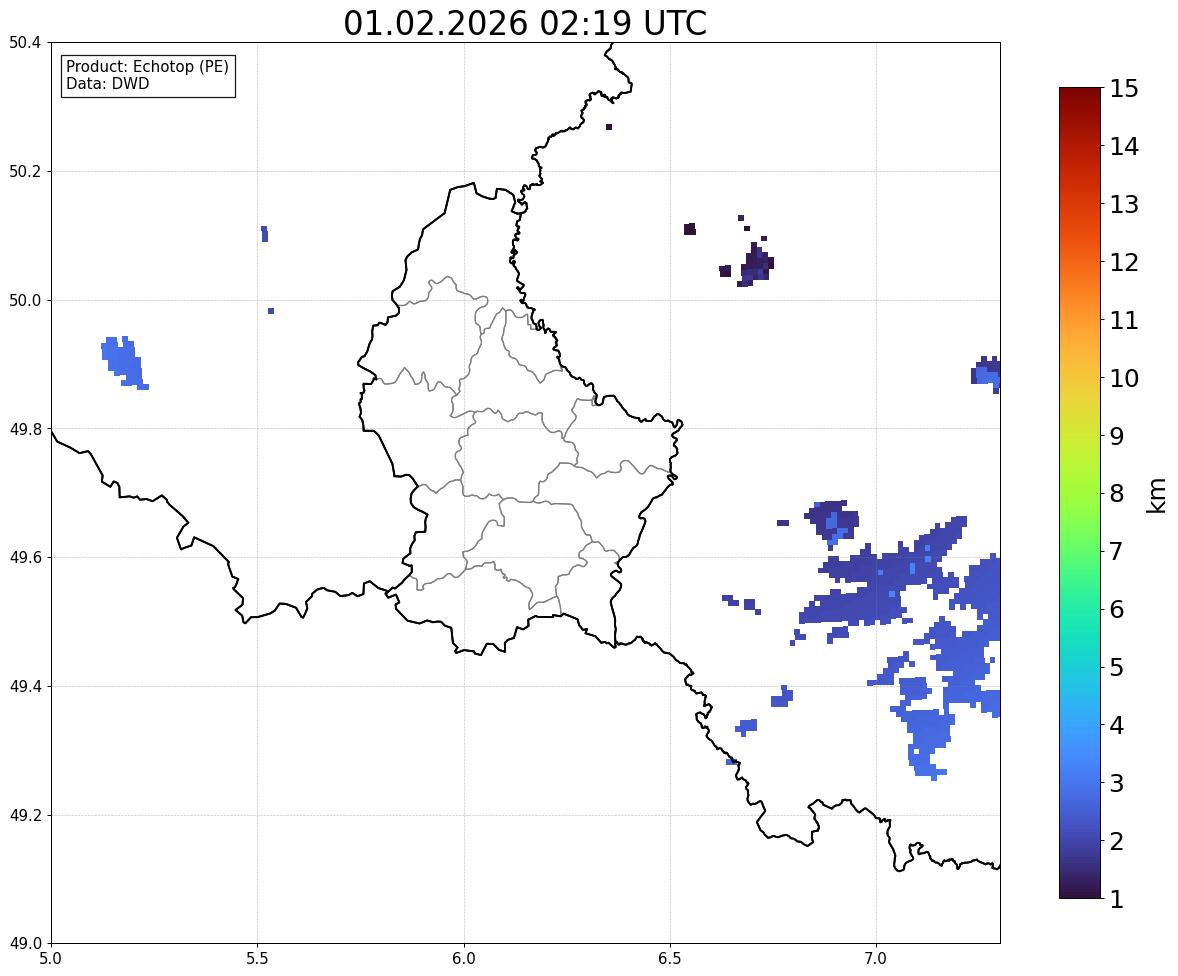This screenshot has width=1178, height=976.
Task: Click colorbar tick label 5
Action: click(x=1117, y=667)
